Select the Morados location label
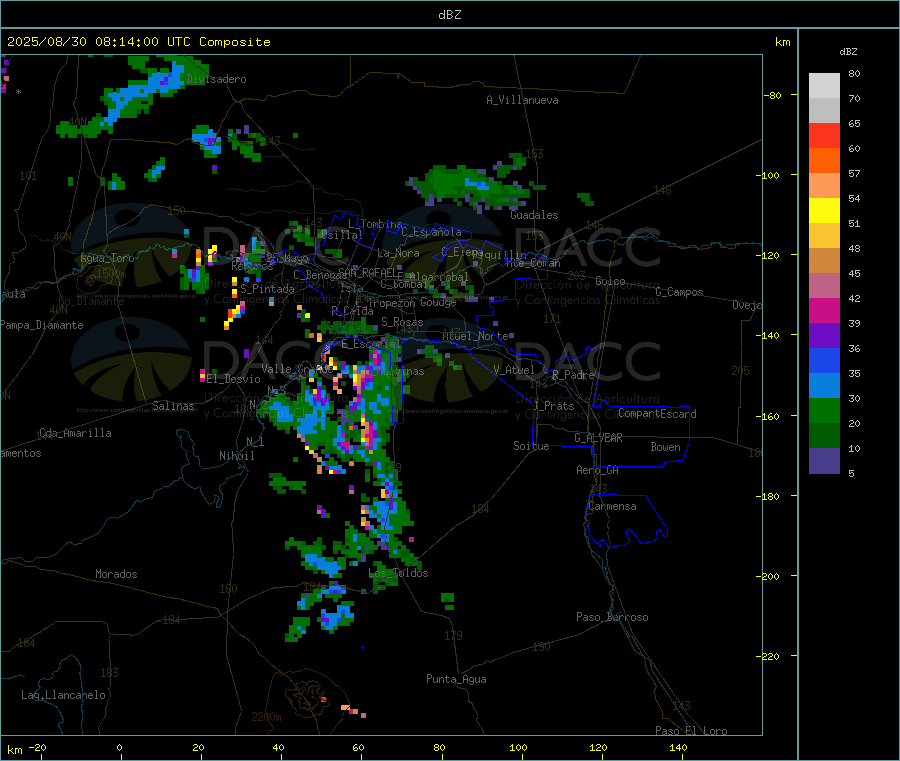 (x=116, y=574)
